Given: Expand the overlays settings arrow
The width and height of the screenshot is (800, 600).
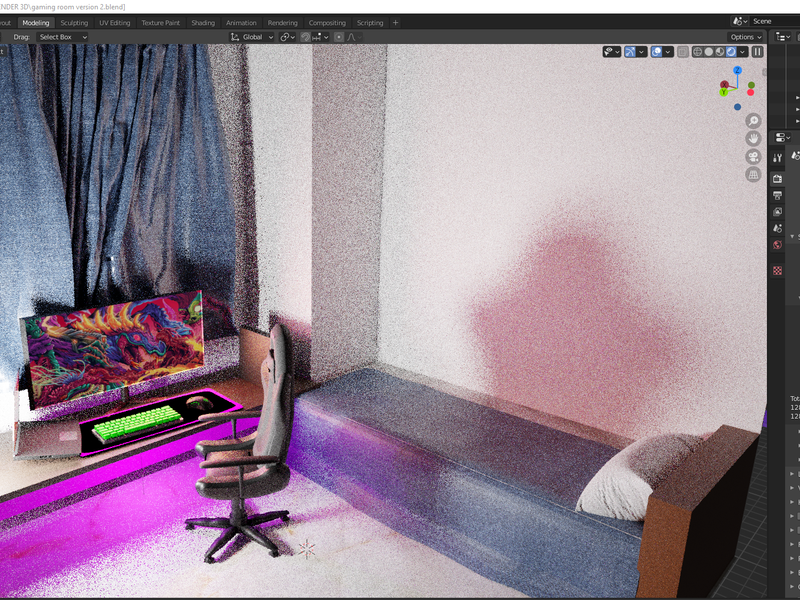Looking at the screenshot, I should click(668, 52).
